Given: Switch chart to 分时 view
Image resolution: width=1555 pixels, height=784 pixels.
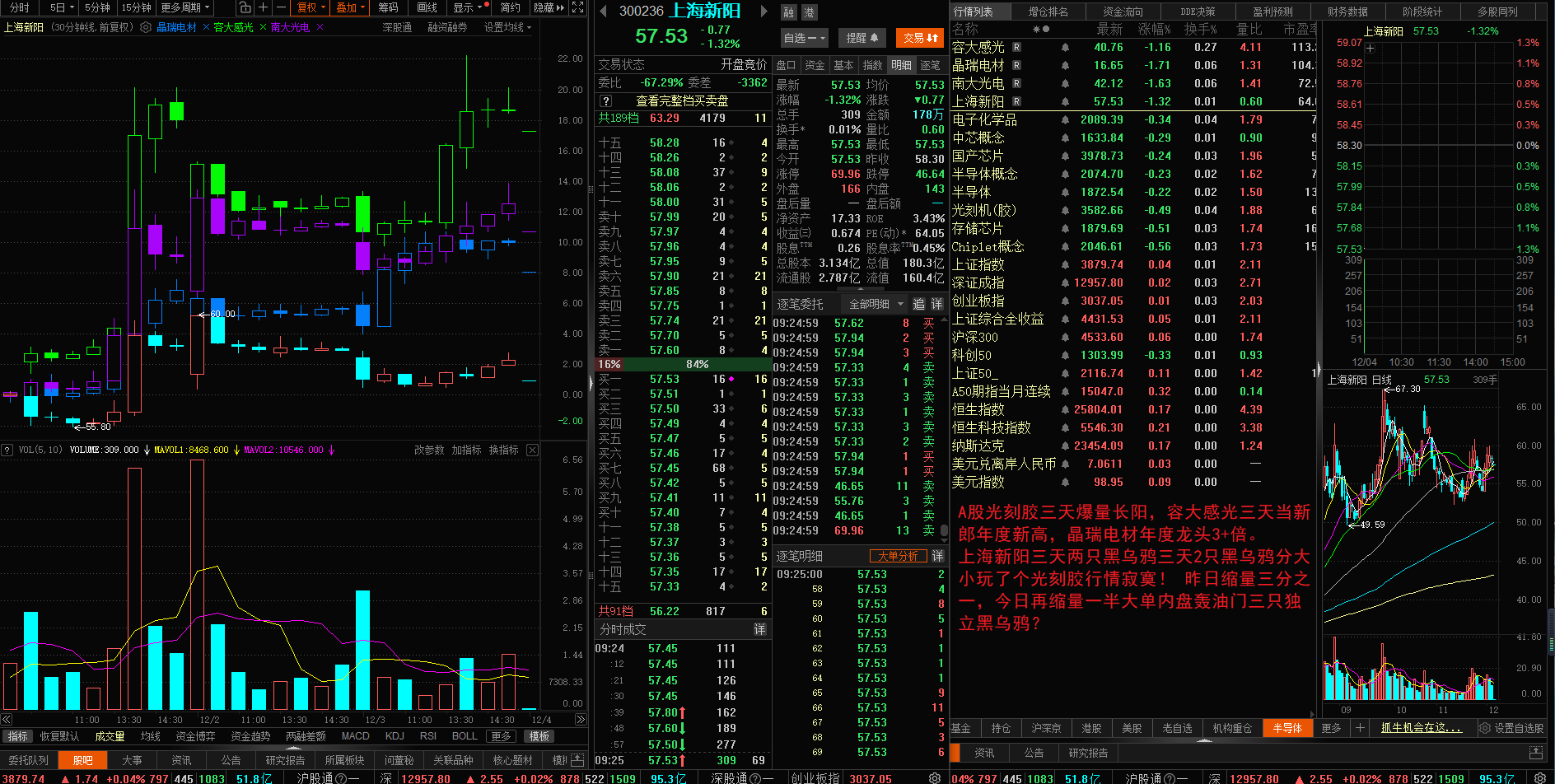Looking at the screenshot, I should coord(19,7).
